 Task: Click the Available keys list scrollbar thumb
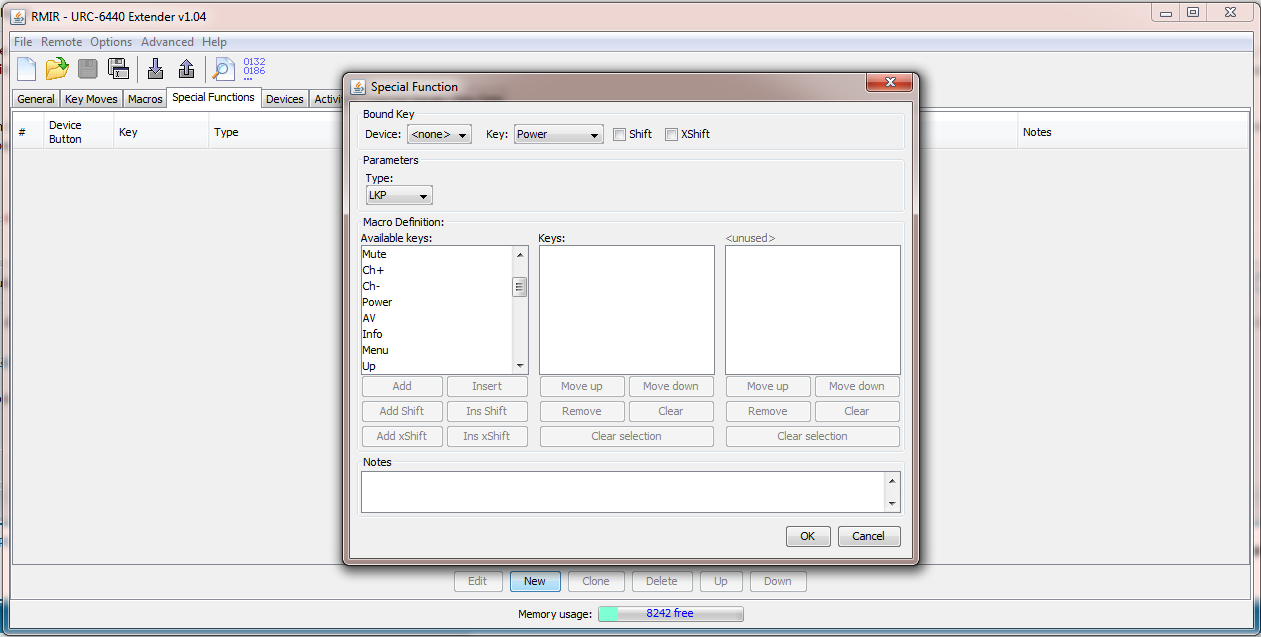click(x=520, y=287)
